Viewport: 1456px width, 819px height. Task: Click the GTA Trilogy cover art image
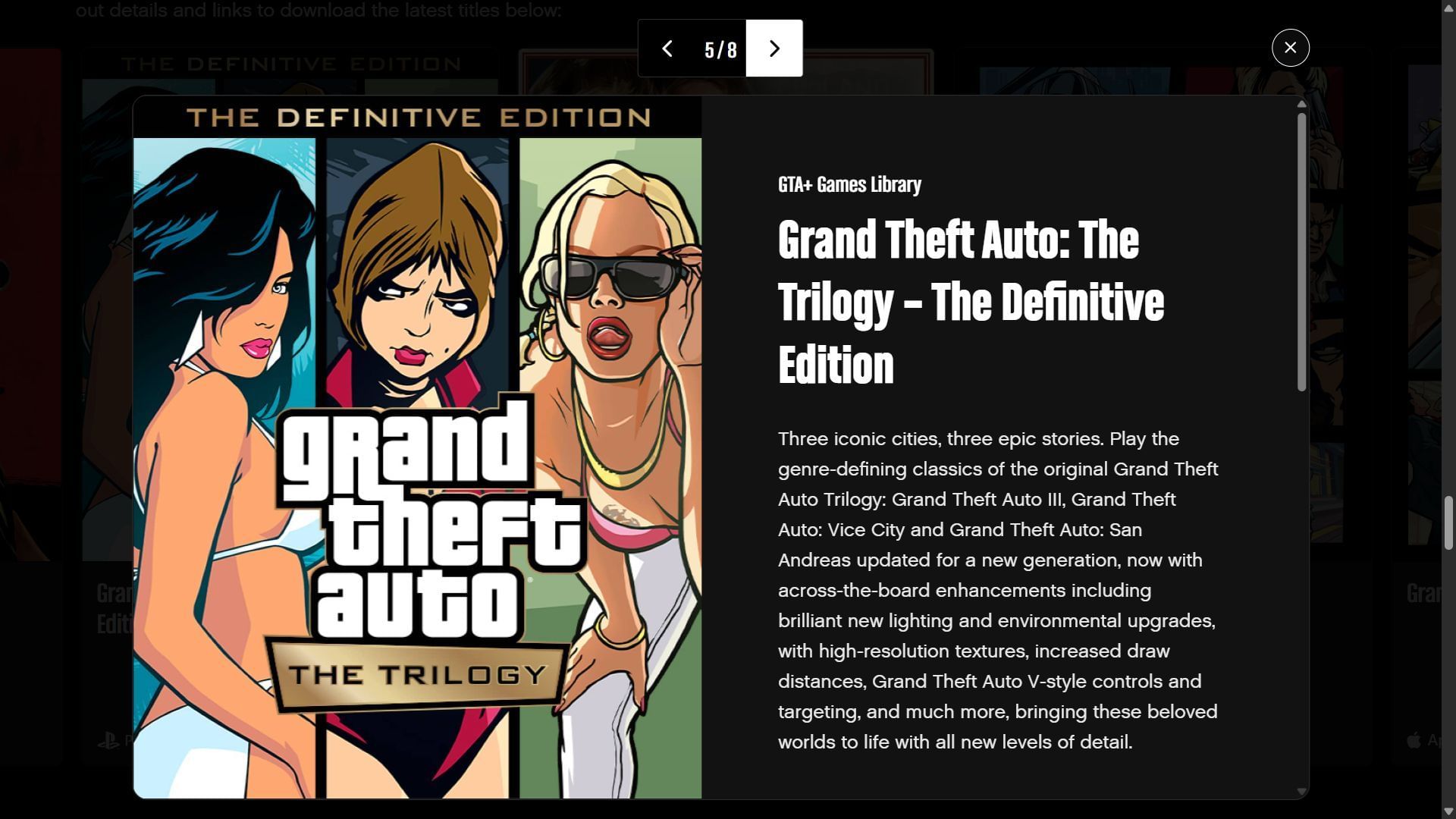417,447
